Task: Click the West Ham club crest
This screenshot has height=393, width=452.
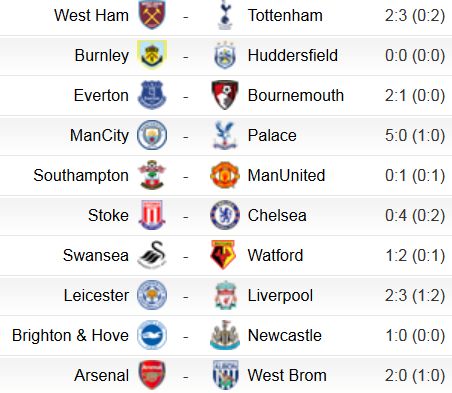Action: pyautogui.click(x=152, y=15)
